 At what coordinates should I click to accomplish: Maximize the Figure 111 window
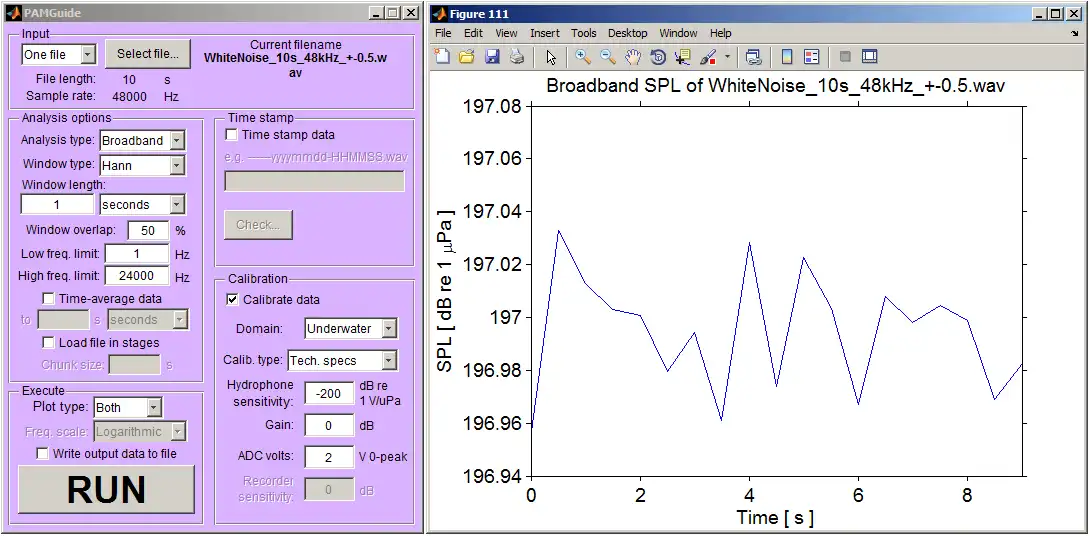click(1055, 13)
